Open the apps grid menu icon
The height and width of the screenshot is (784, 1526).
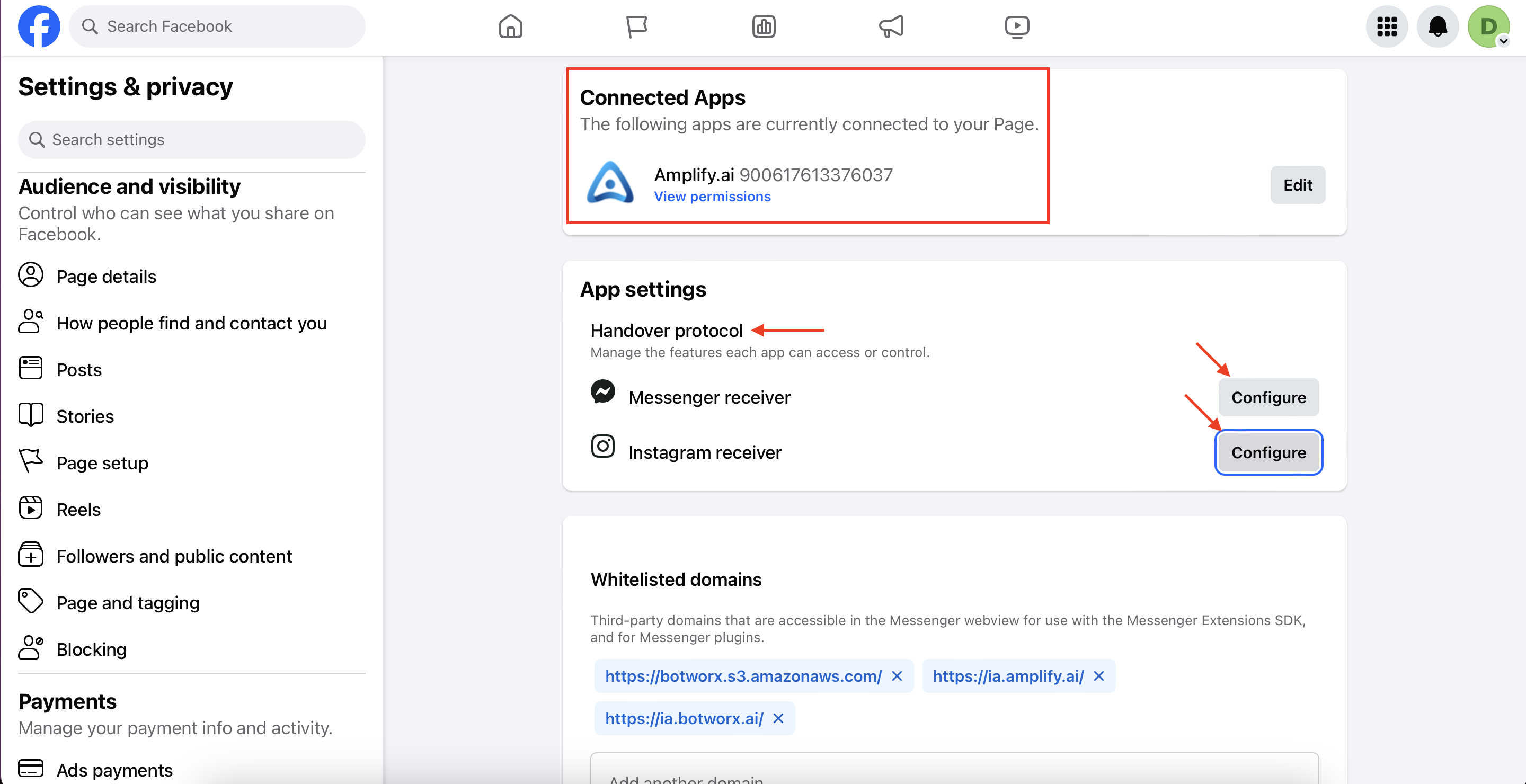1387,26
